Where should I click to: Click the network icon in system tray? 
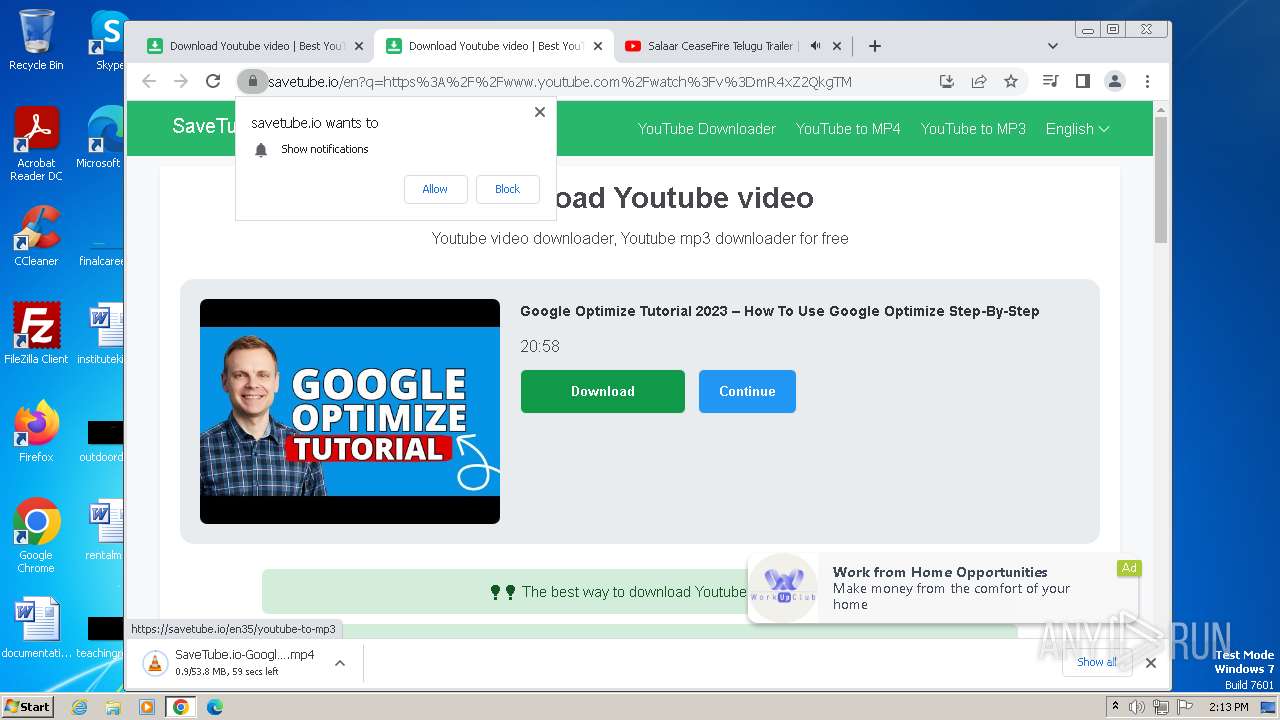point(1160,707)
